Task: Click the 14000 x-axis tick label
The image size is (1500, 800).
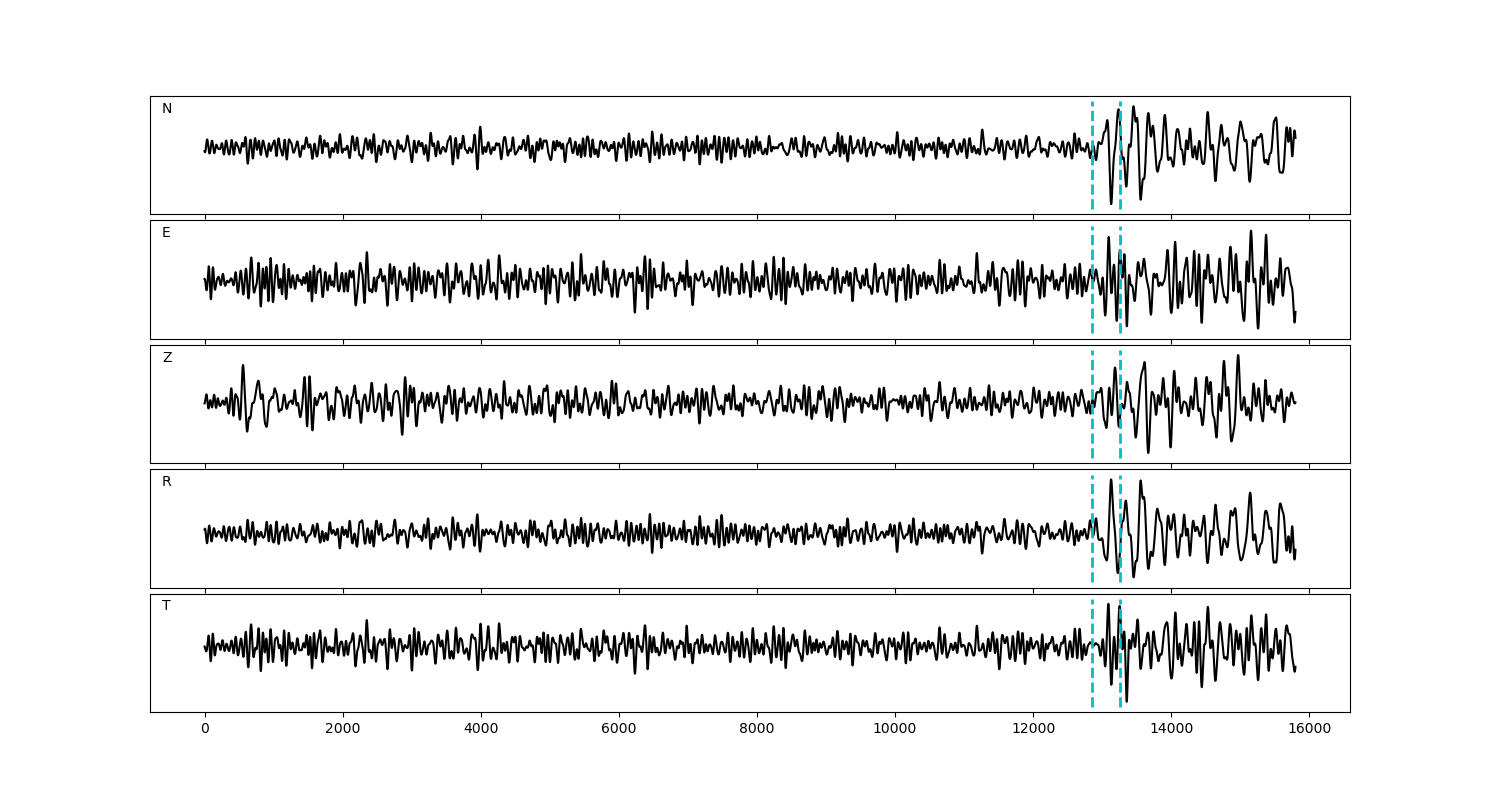Action: click(1171, 730)
